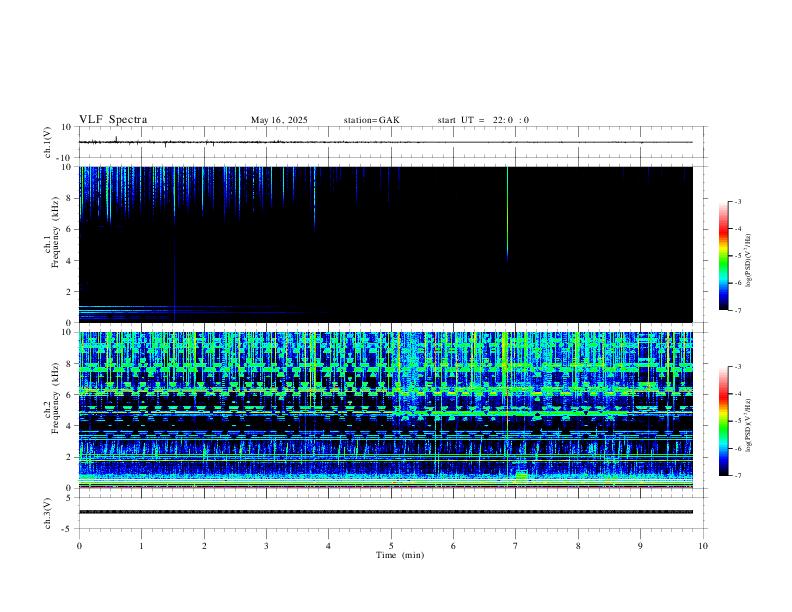Click the ch.1(V) waveform axis label
The height and width of the screenshot is (612, 792).
pos(48,142)
